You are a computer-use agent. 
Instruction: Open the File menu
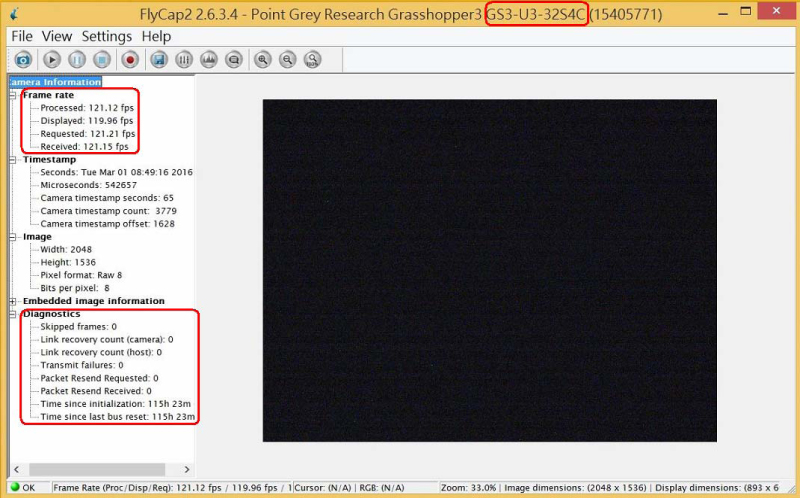(x=22, y=36)
